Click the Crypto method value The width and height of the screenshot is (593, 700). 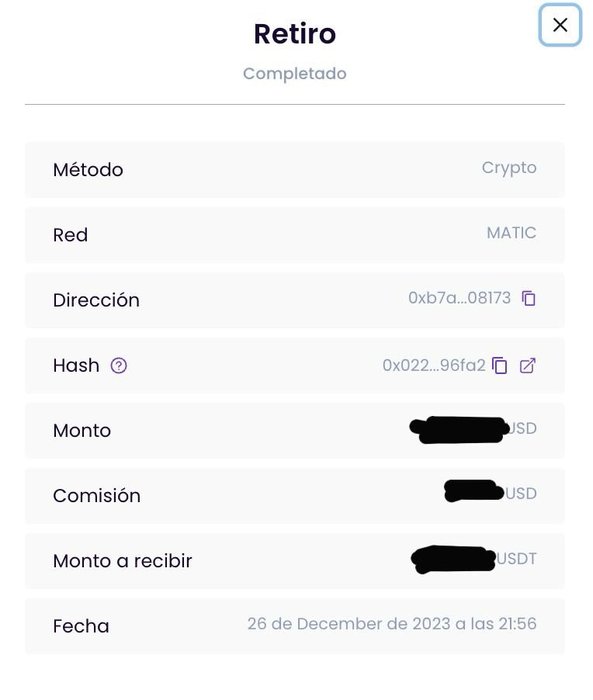tap(509, 168)
